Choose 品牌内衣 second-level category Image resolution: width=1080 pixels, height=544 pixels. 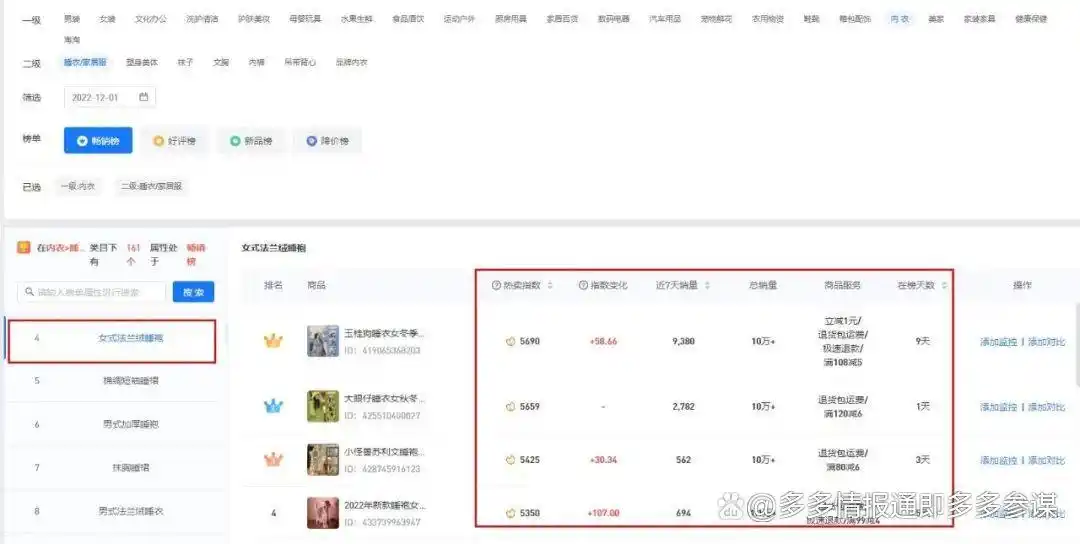pyautogui.click(x=351, y=62)
